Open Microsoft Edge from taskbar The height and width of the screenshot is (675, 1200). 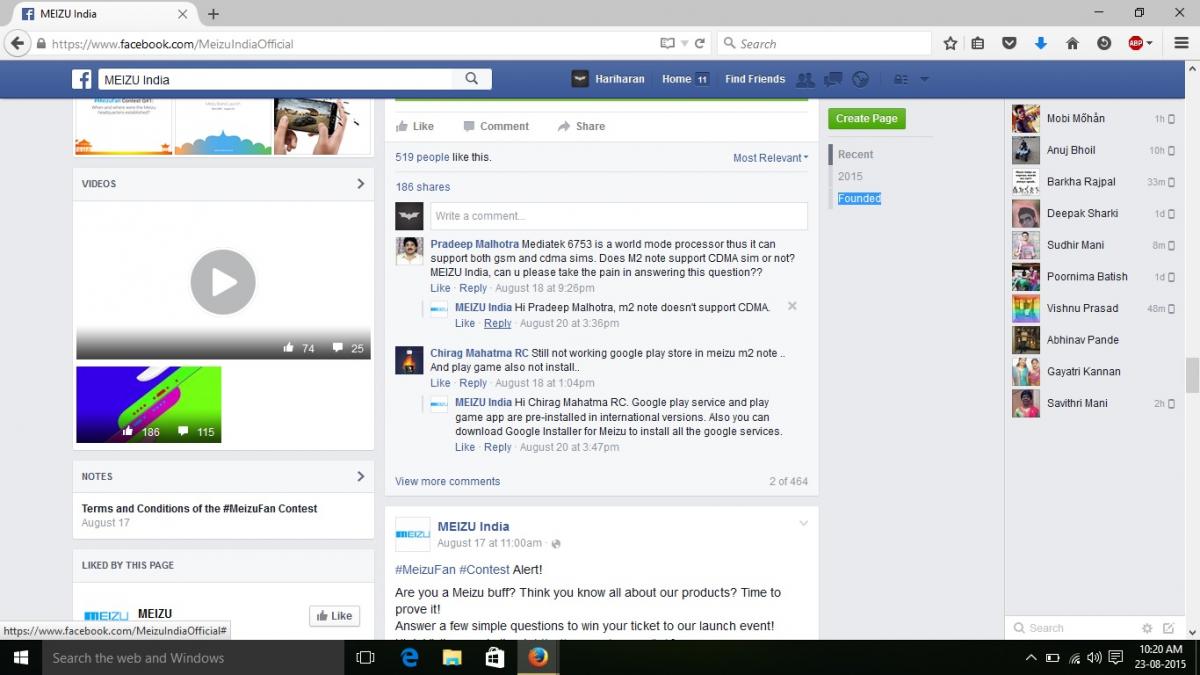point(409,658)
